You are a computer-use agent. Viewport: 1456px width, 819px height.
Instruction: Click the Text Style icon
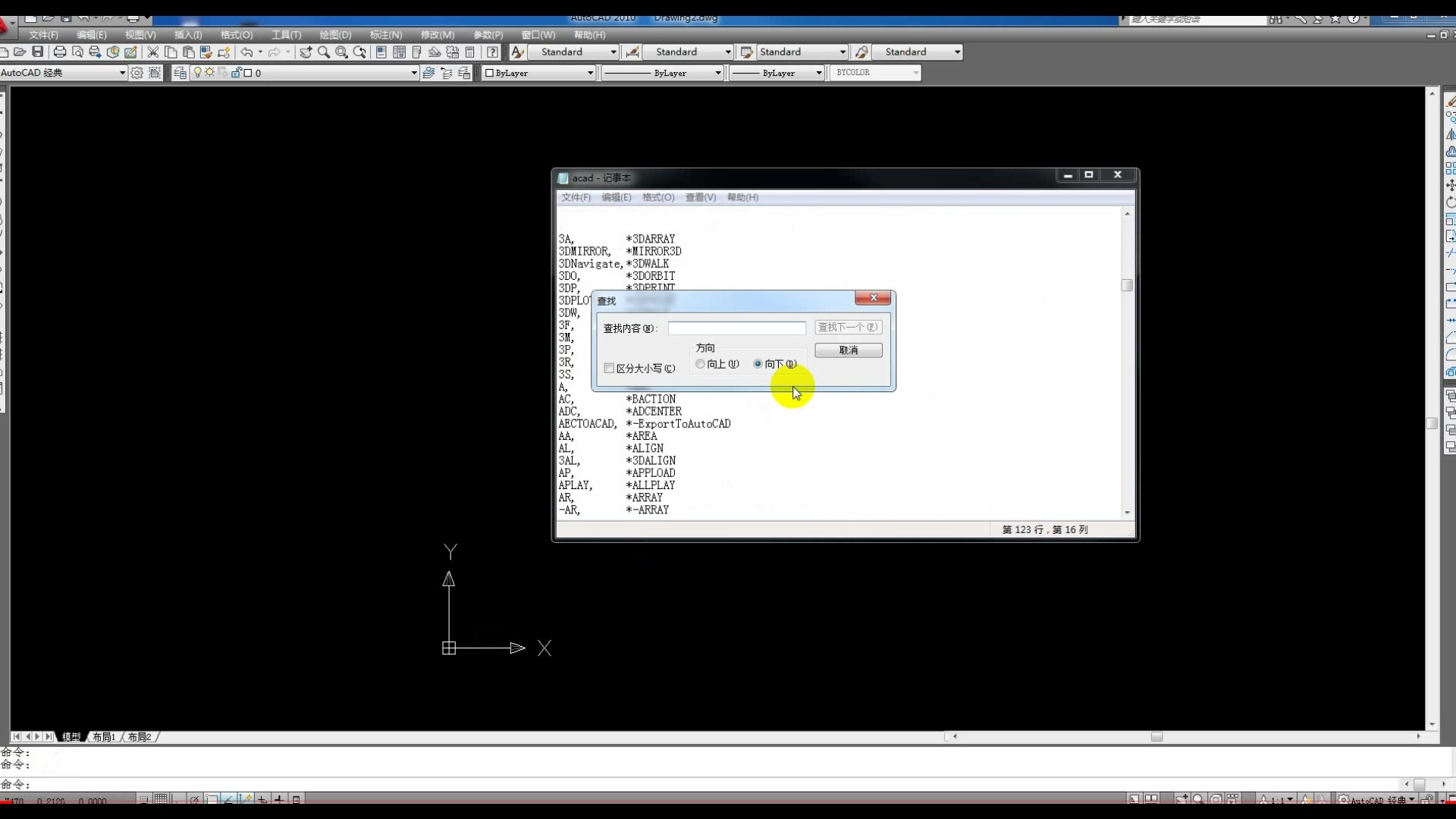click(x=518, y=52)
